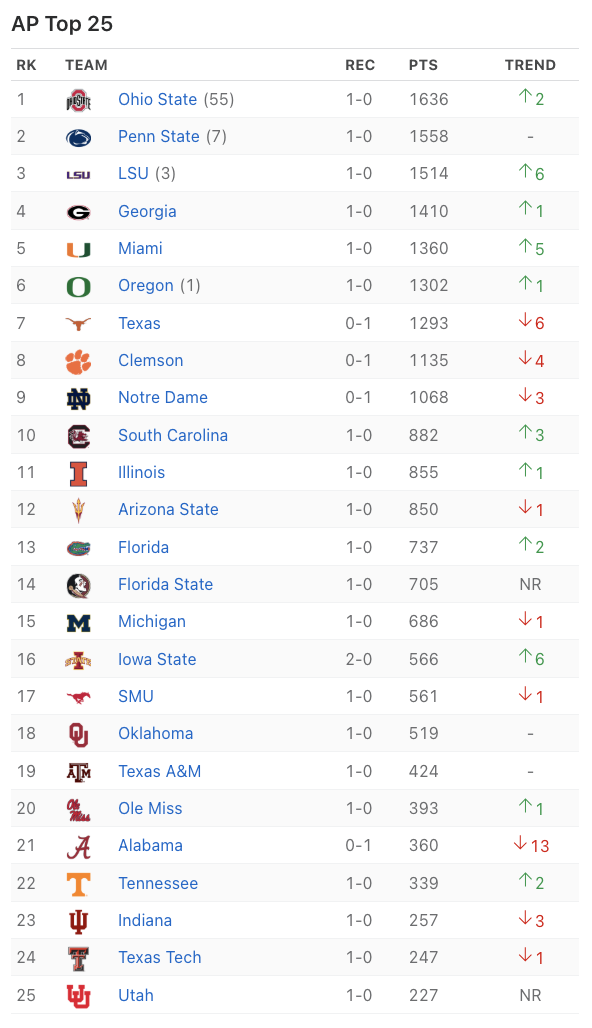Select the Tennessee T logo
This screenshot has width=592, height=1028.
[x=79, y=884]
